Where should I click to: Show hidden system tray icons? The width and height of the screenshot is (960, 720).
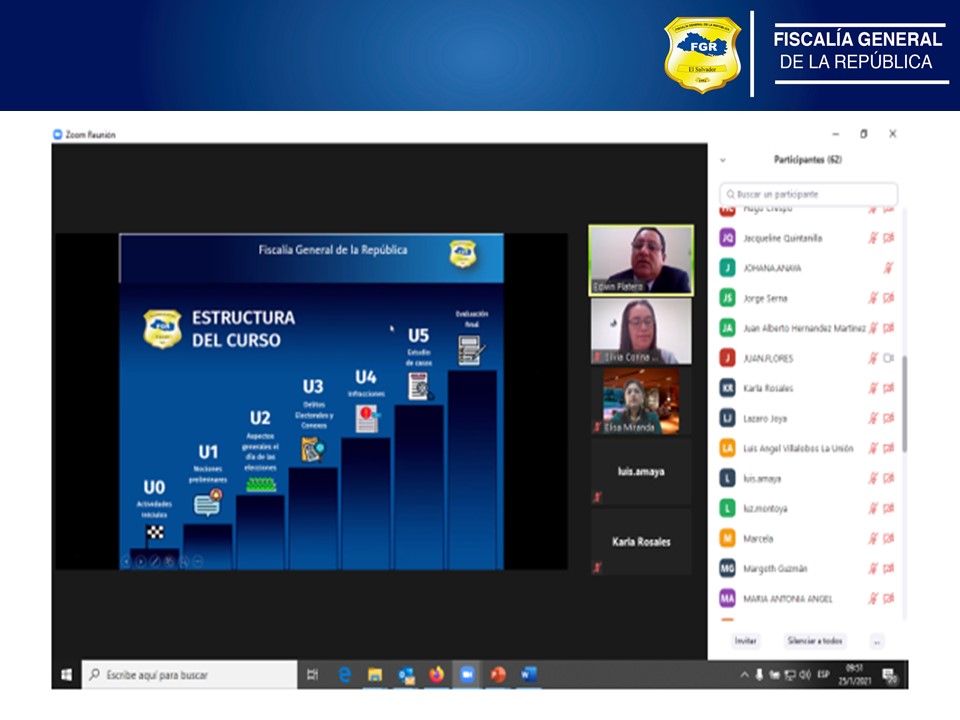pyautogui.click(x=743, y=675)
